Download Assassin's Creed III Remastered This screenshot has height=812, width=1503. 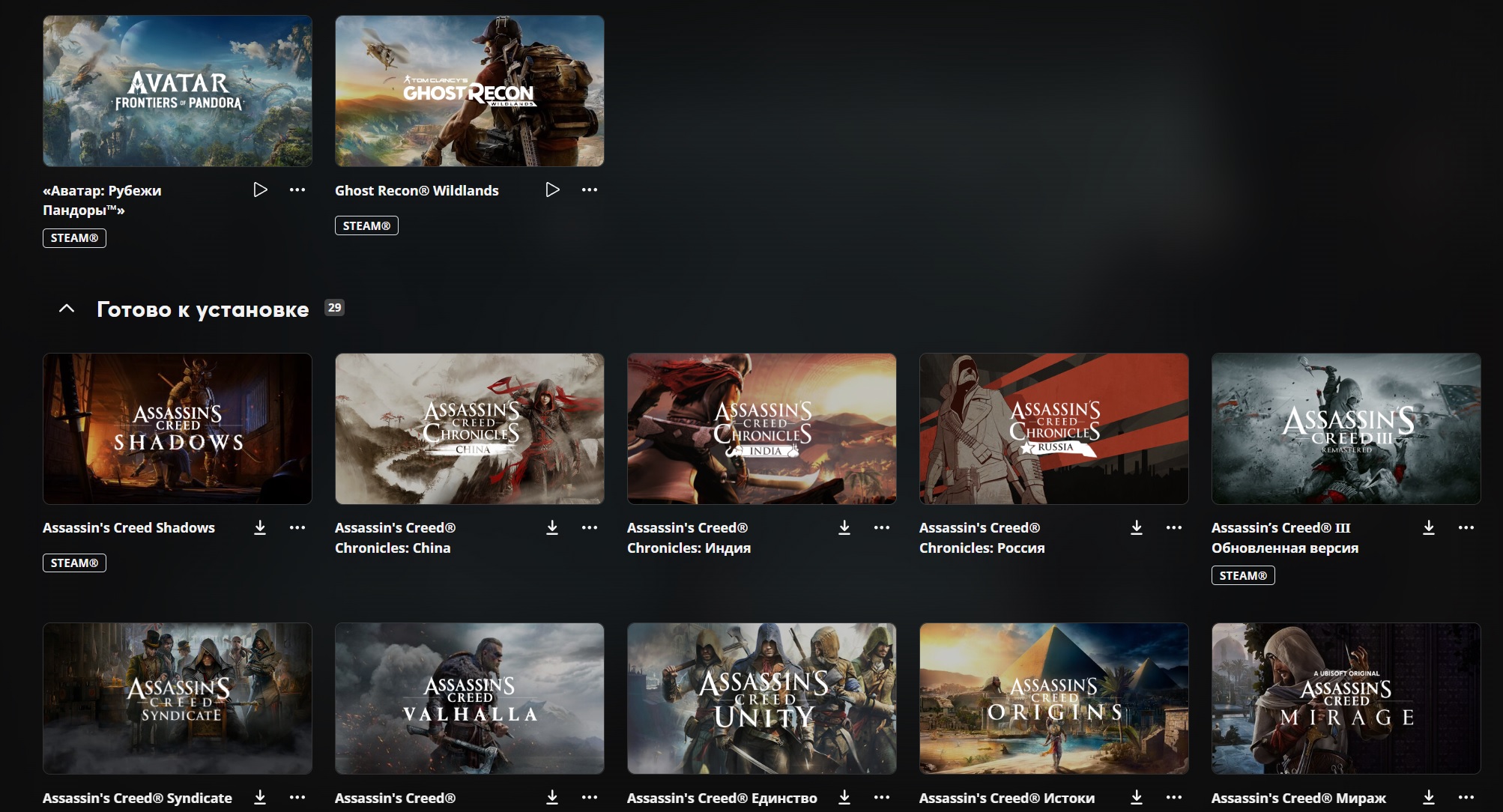(x=1429, y=528)
